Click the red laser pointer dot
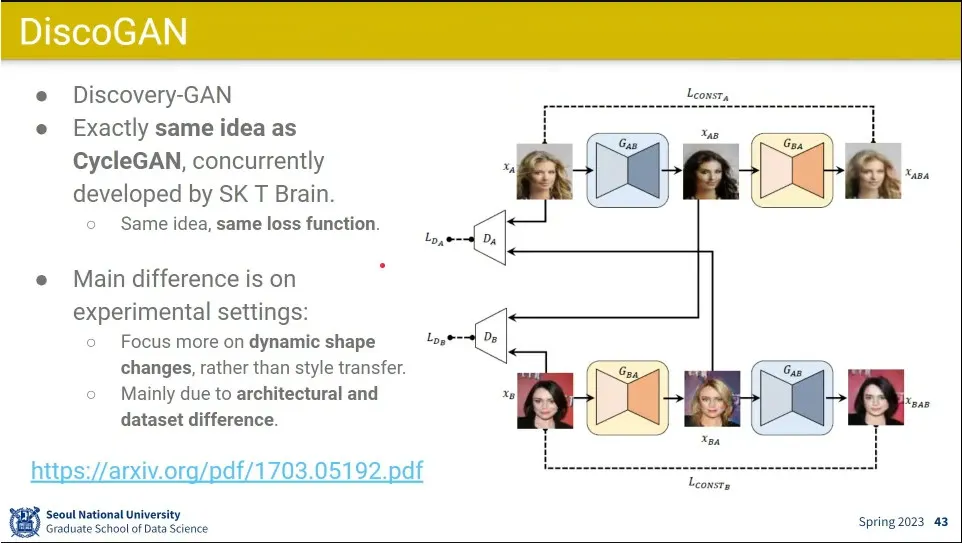Image resolution: width=962 pixels, height=543 pixels. (382, 266)
